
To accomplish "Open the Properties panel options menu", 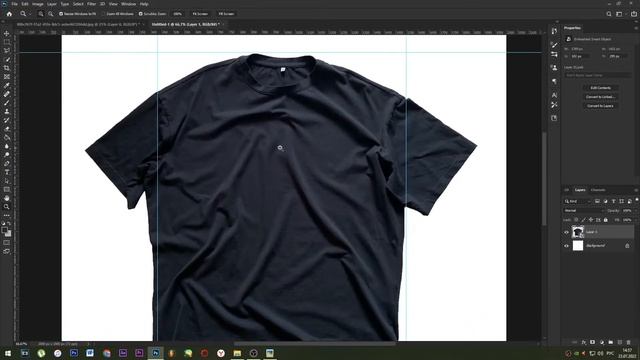I will [636, 28].
